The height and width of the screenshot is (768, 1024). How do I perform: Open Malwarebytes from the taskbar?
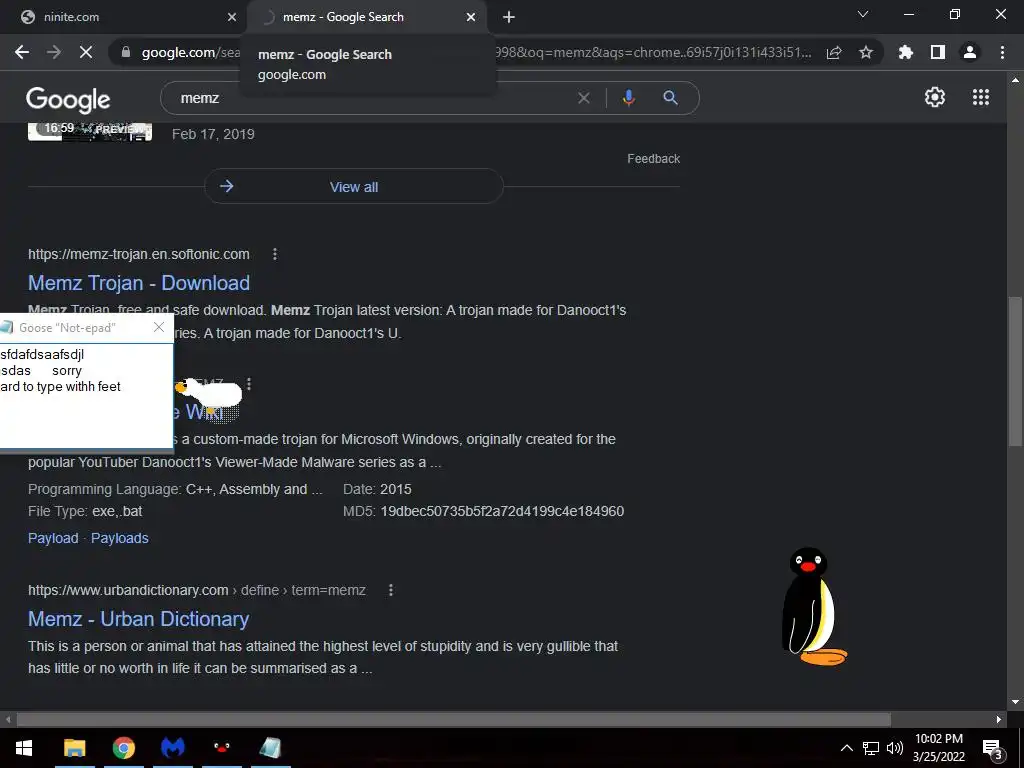(172, 748)
